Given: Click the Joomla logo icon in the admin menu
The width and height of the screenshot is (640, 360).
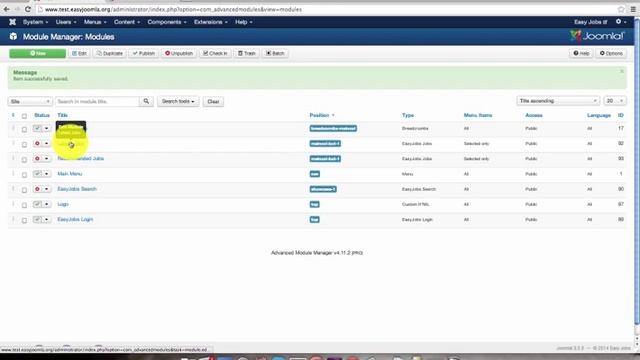Looking at the screenshot, I should [x=12, y=22].
